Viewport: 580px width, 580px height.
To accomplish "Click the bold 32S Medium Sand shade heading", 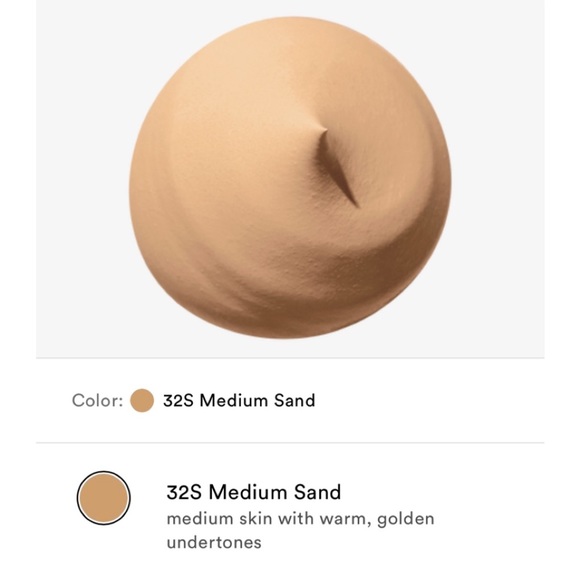I will tap(254, 492).
